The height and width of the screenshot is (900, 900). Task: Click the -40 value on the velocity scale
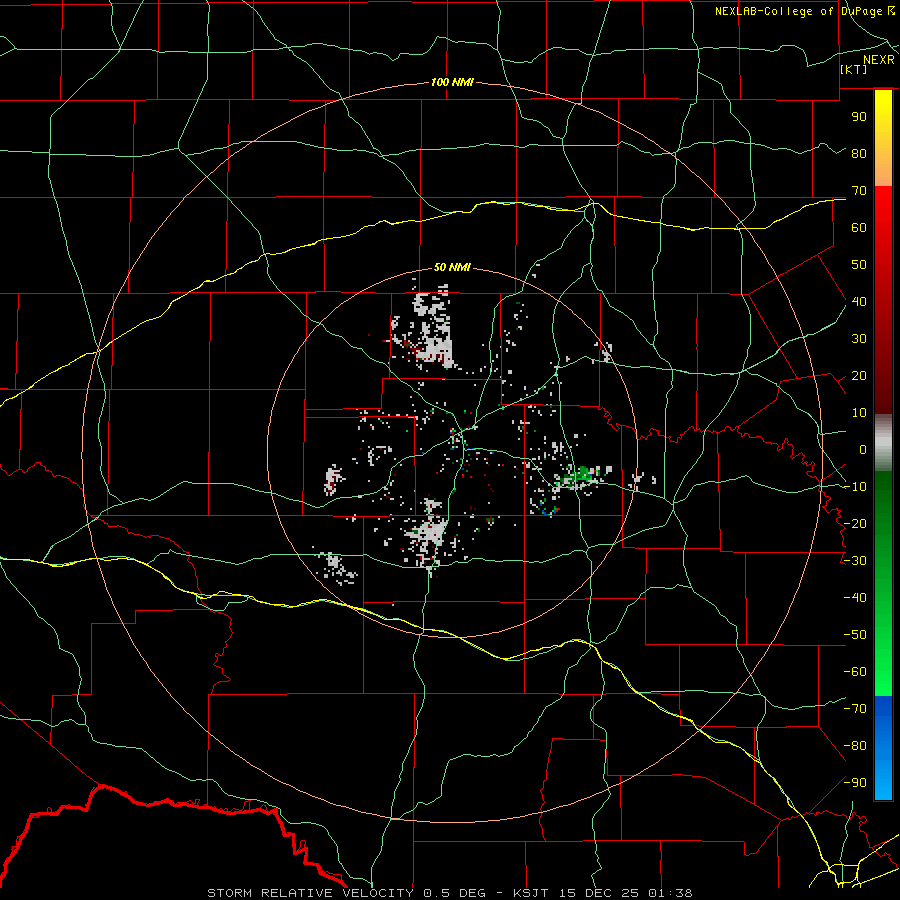855,598
